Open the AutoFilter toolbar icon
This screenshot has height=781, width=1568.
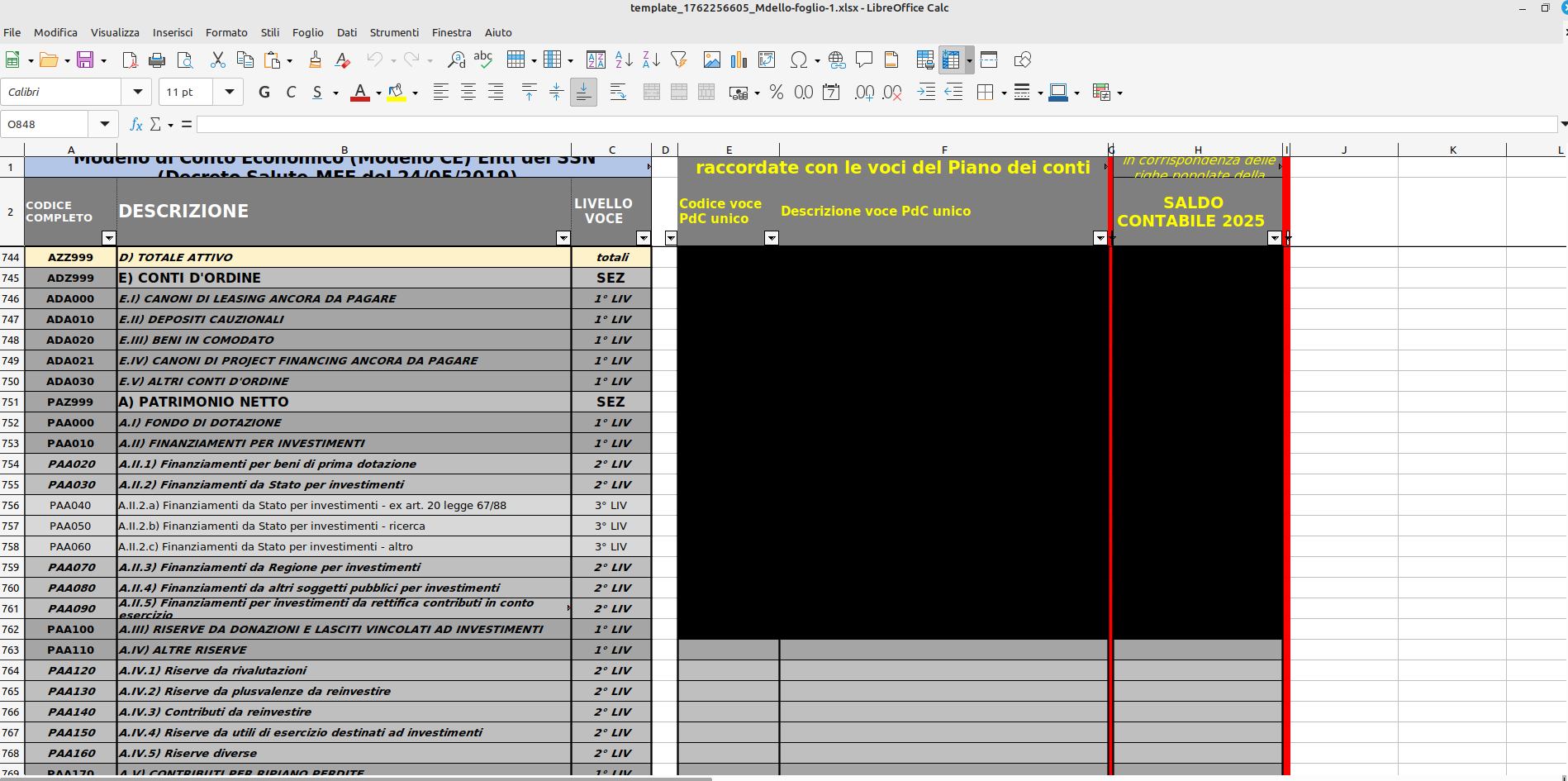pyautogui.click(x=679, y=60)
